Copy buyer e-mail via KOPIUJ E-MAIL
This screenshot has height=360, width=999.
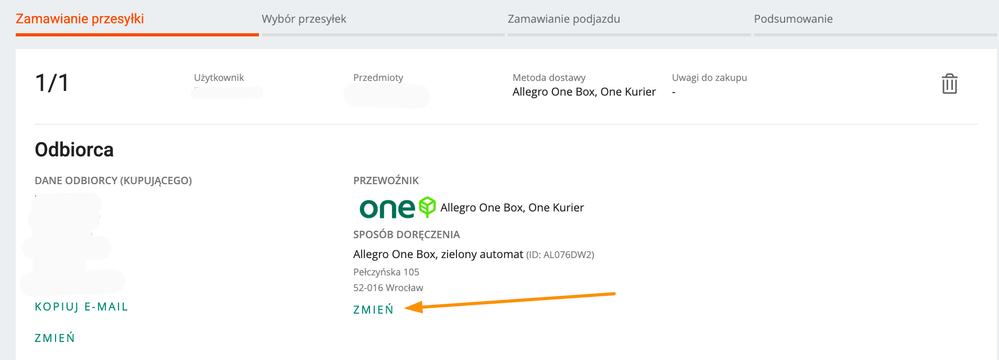[x=82, y=306]
